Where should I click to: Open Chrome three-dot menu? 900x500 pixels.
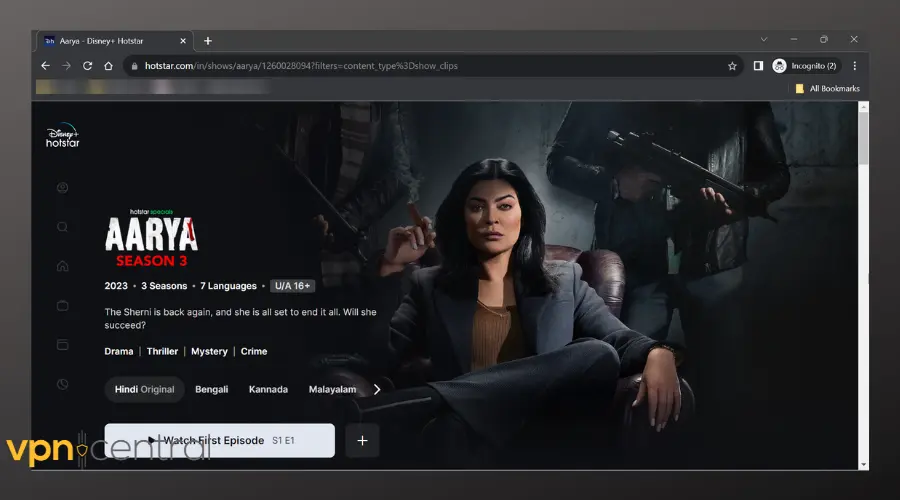854,66
